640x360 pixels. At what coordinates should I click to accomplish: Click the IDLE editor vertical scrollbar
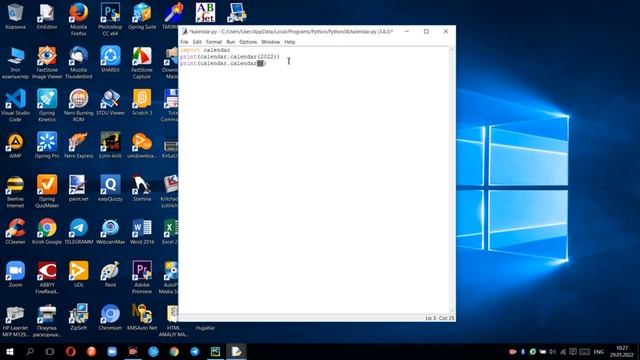(451, 180)
